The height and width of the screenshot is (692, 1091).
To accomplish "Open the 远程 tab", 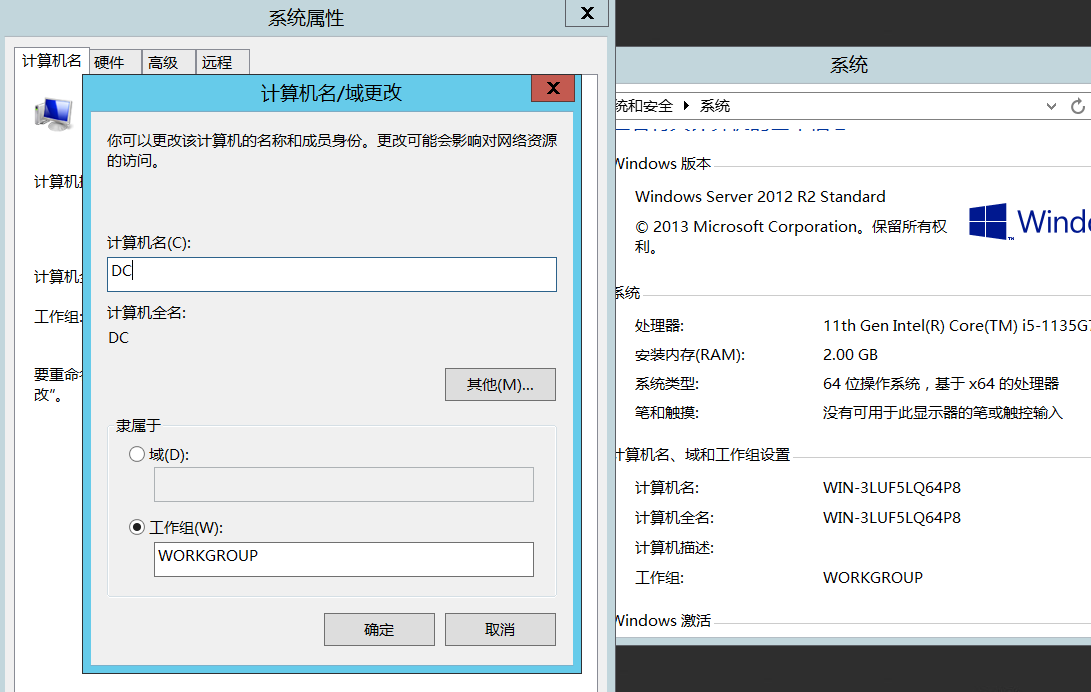I will [x=217, y=62].
